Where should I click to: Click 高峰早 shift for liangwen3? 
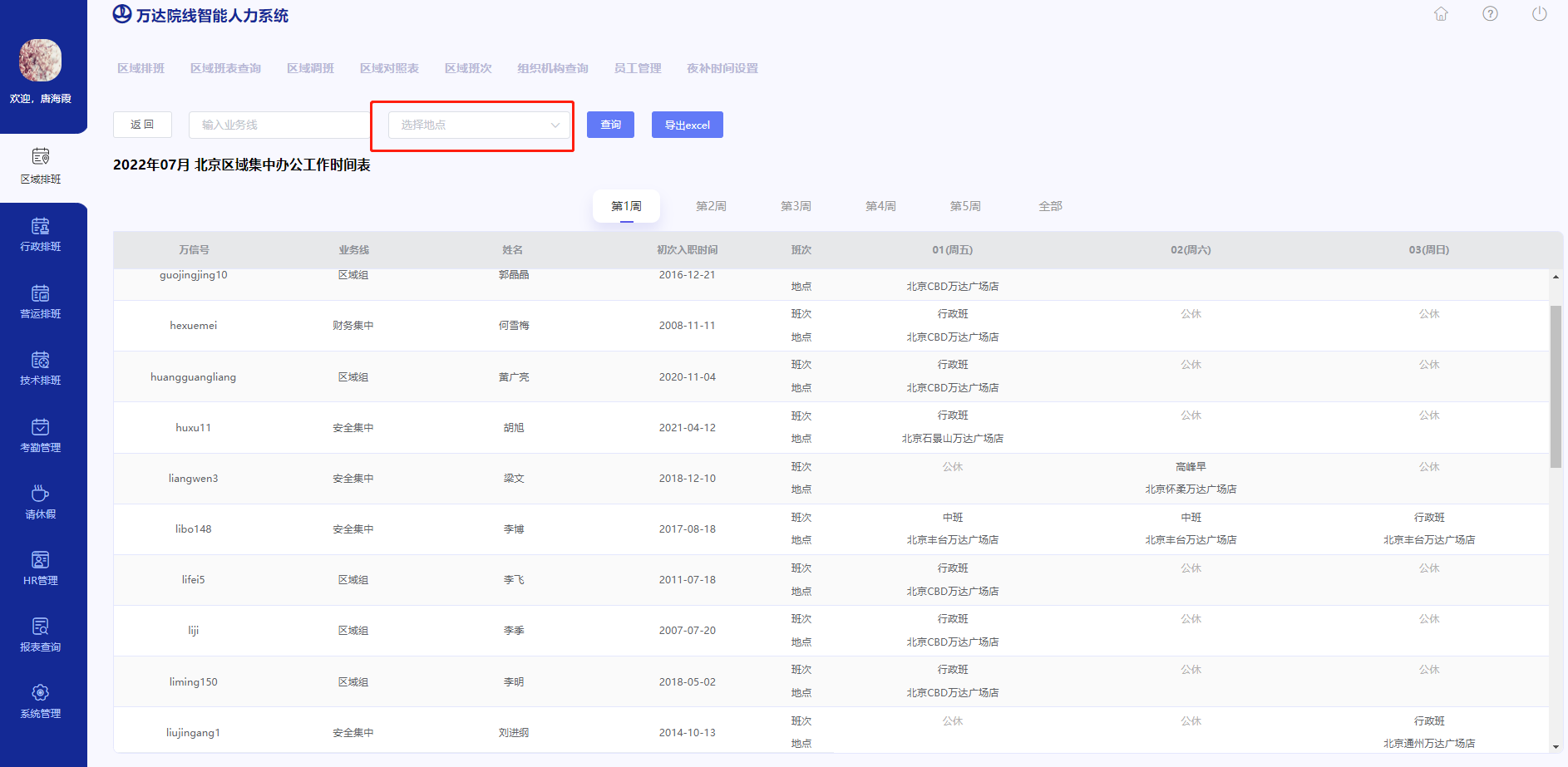click(1191, 467)
